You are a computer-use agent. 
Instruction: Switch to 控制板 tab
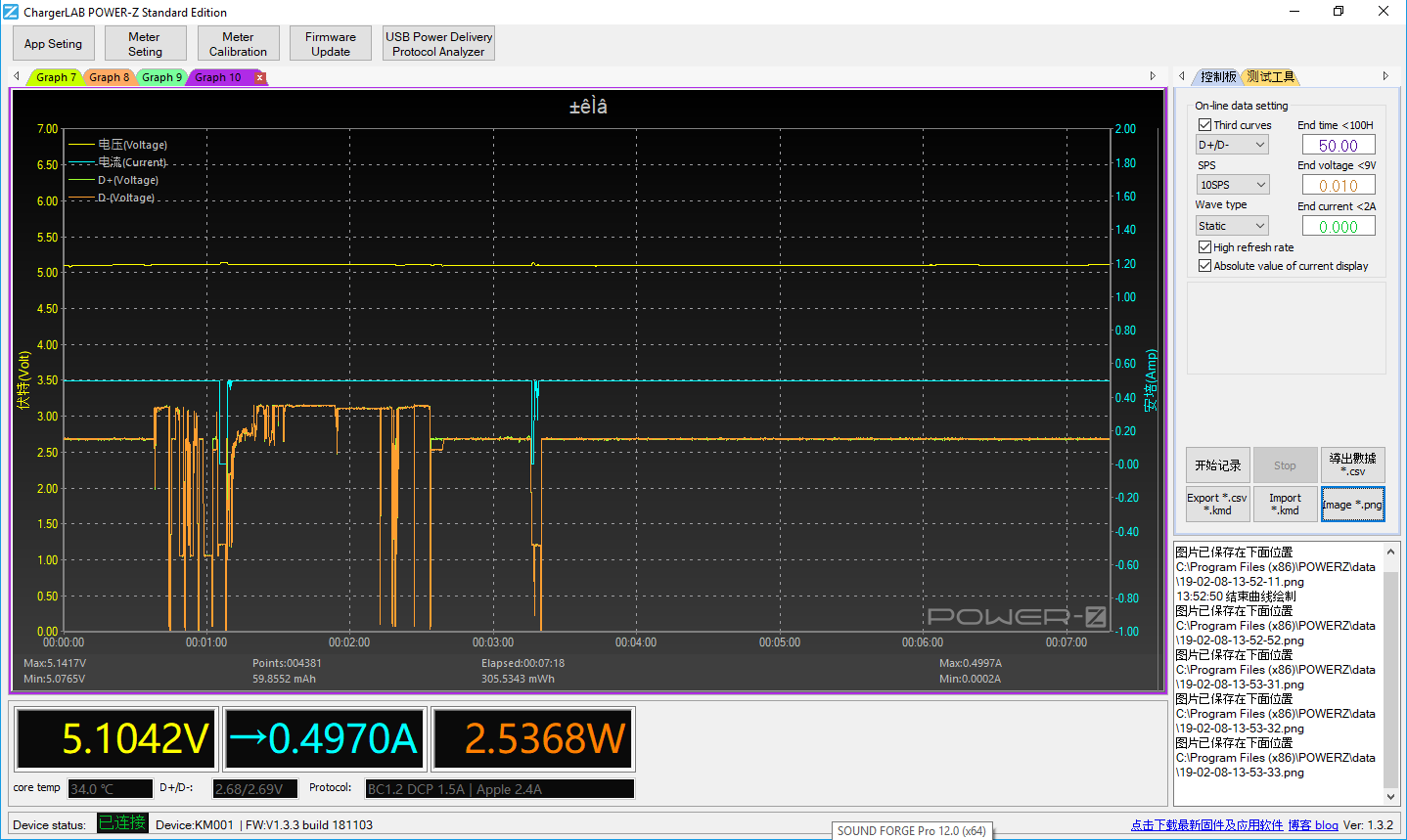click(x=1218, y=76)
